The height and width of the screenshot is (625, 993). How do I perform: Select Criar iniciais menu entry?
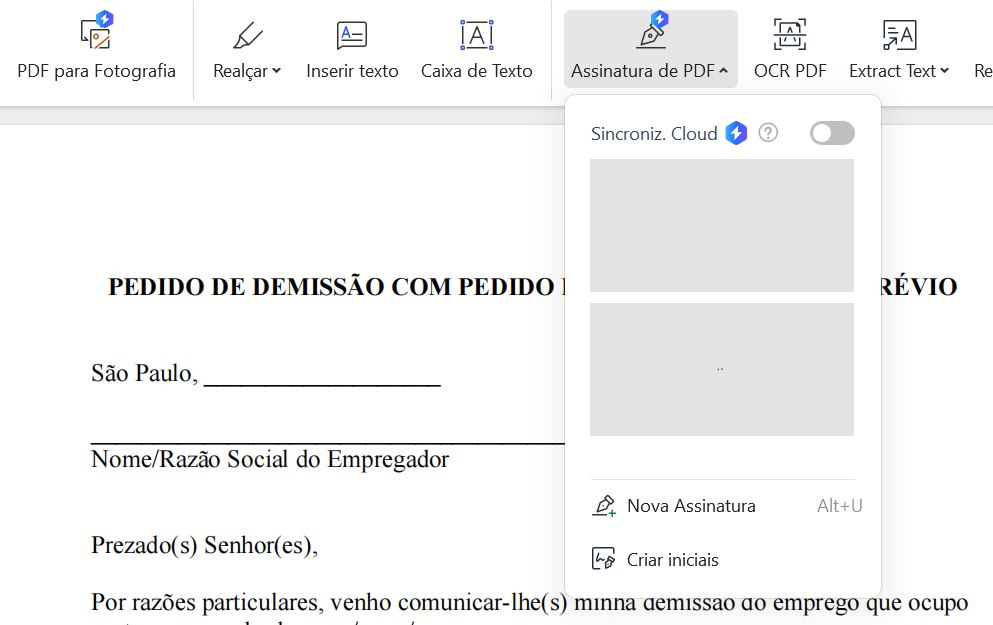[x=672, y=560]
